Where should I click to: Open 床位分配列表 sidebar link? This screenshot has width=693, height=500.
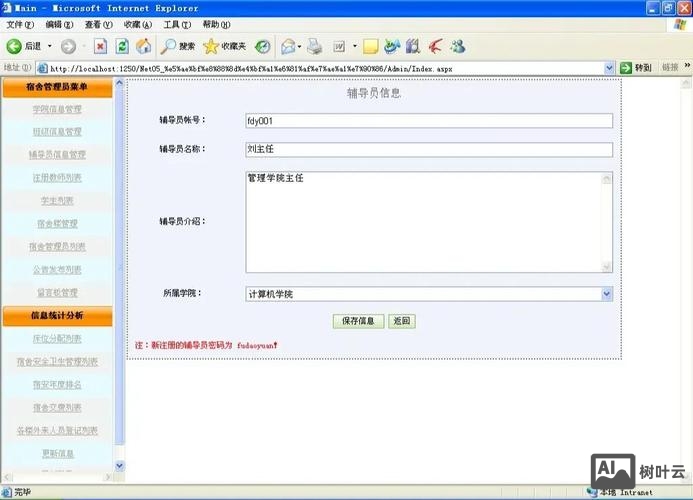click(x=57, y=339)
